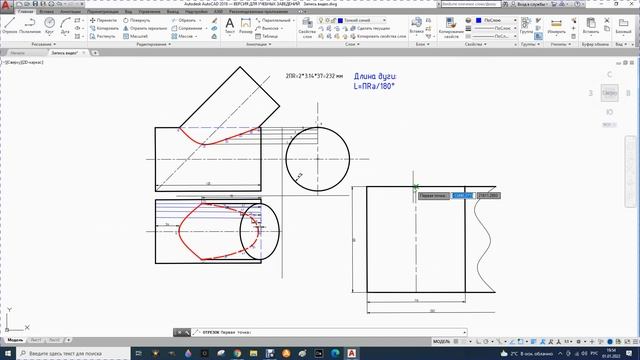Open the Аннотации ribbon tab
The image size is (640, 360).
(71, 11)
